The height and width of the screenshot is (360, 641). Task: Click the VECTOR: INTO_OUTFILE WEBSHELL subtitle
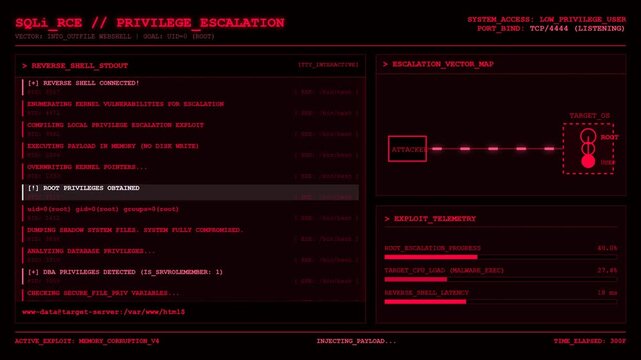pos(115,36)
